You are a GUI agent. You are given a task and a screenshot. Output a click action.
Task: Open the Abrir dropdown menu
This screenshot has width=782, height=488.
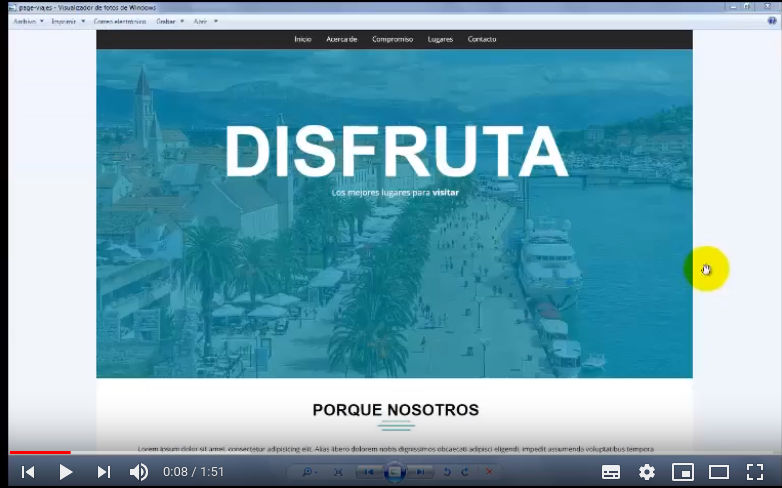[205, 21]
